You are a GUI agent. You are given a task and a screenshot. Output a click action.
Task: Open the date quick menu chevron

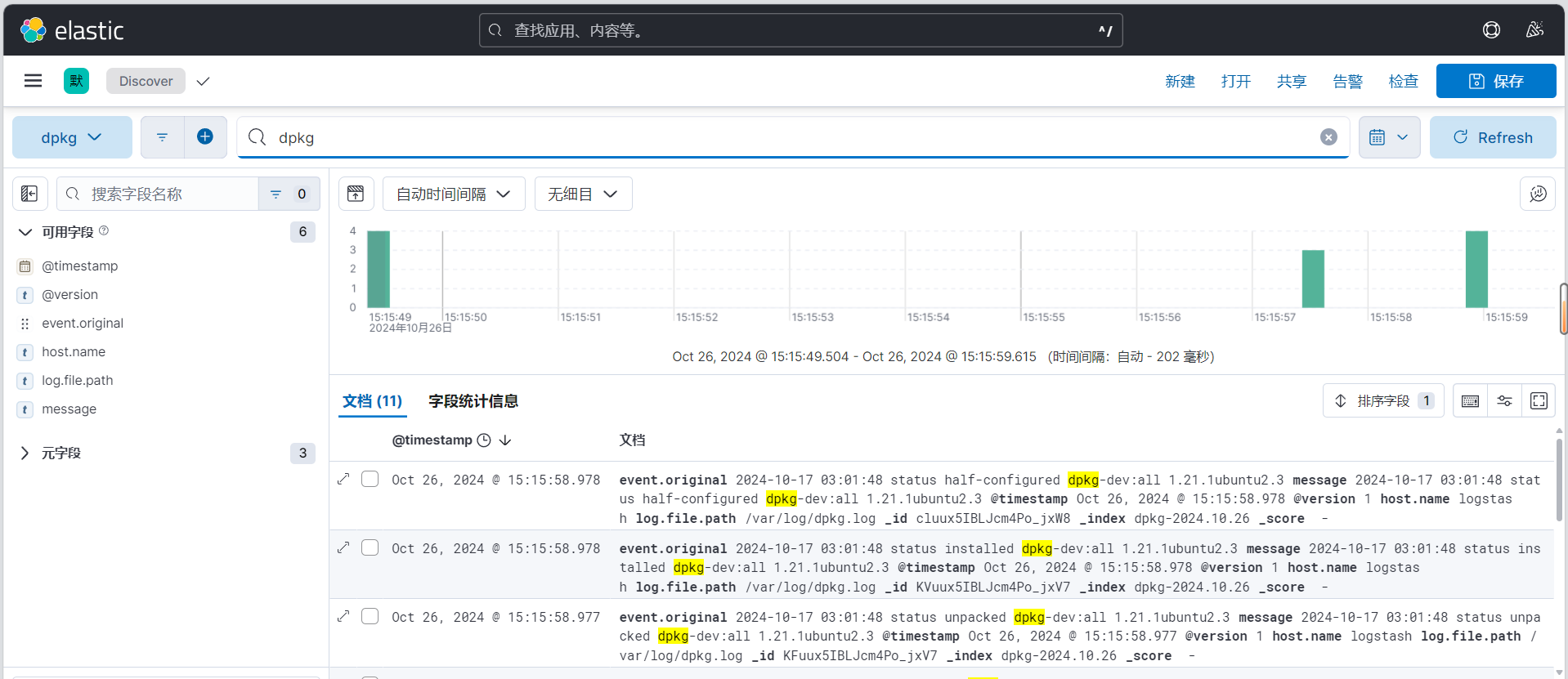tap(1403, 137)
